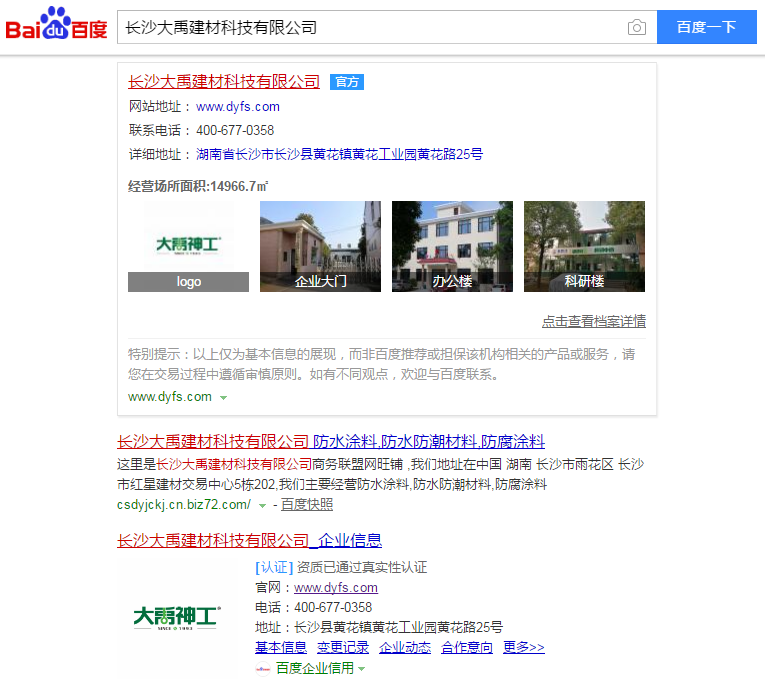765x679 pixels.
Task: Open result 长沙大禹建材科技有限公司_企业信息
Action: point(249,540)
